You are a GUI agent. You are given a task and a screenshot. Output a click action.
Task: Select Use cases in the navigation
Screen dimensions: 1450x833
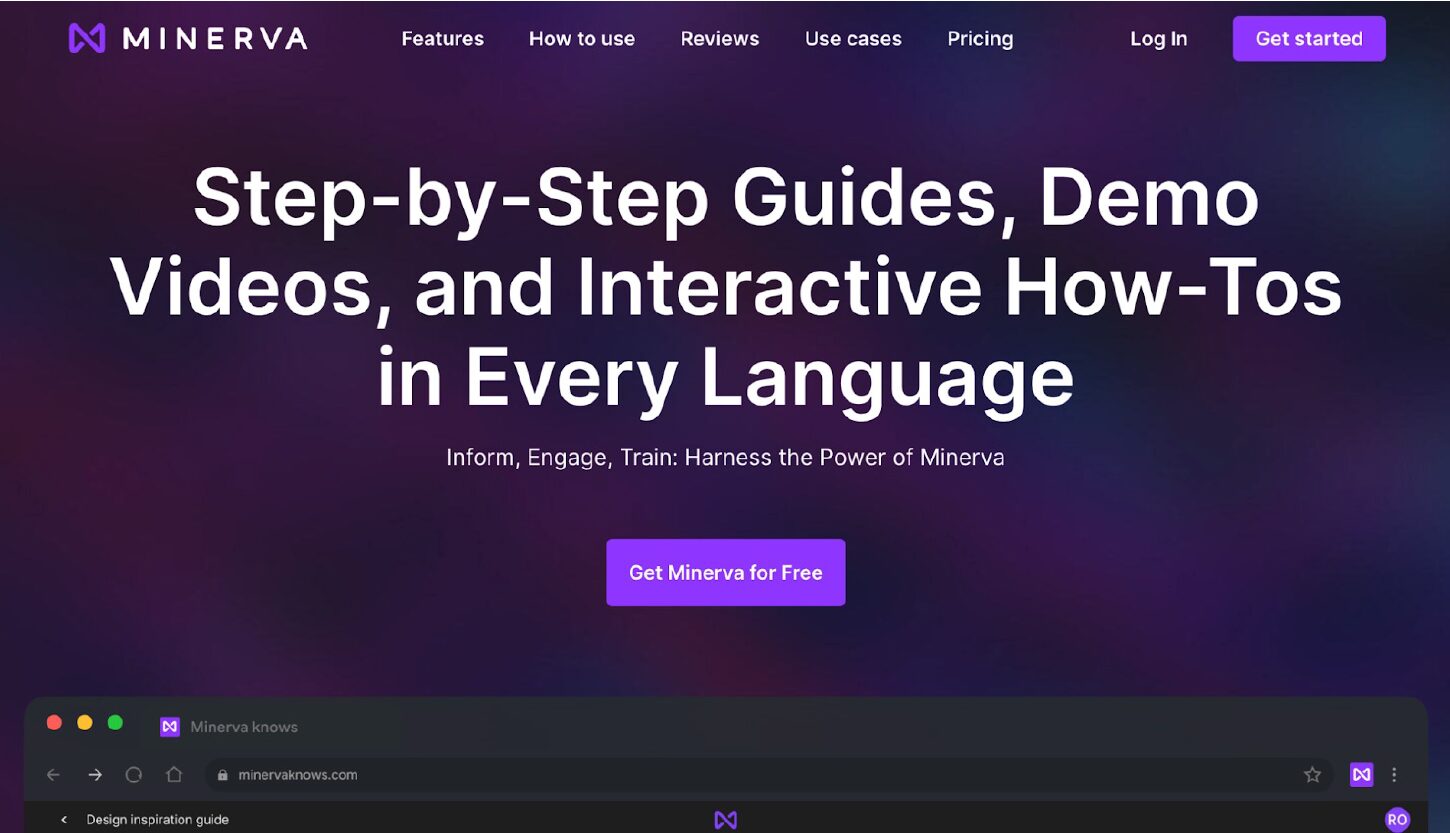pos(853,39)
